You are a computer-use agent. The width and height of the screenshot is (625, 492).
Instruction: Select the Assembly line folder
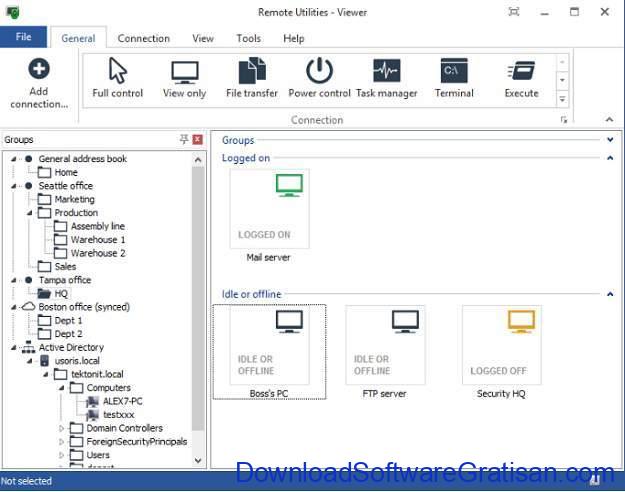click(x=89, y=226)
